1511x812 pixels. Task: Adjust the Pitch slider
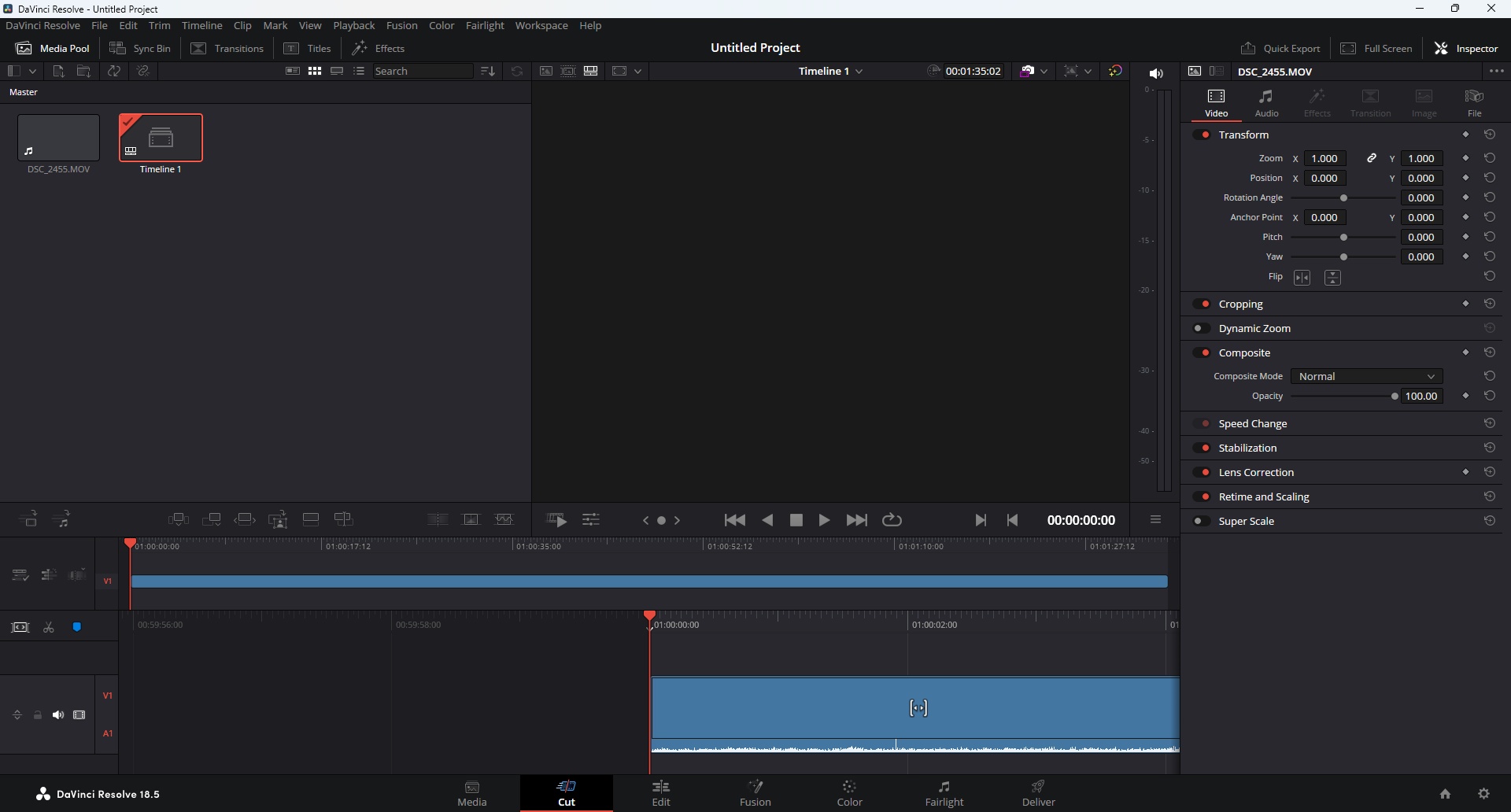point(1344,238)
